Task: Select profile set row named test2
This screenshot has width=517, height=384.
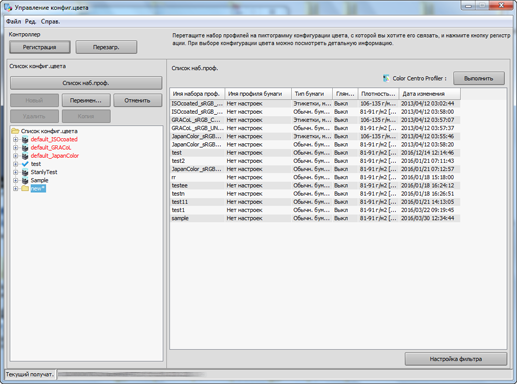Action: tap(315, 161)
